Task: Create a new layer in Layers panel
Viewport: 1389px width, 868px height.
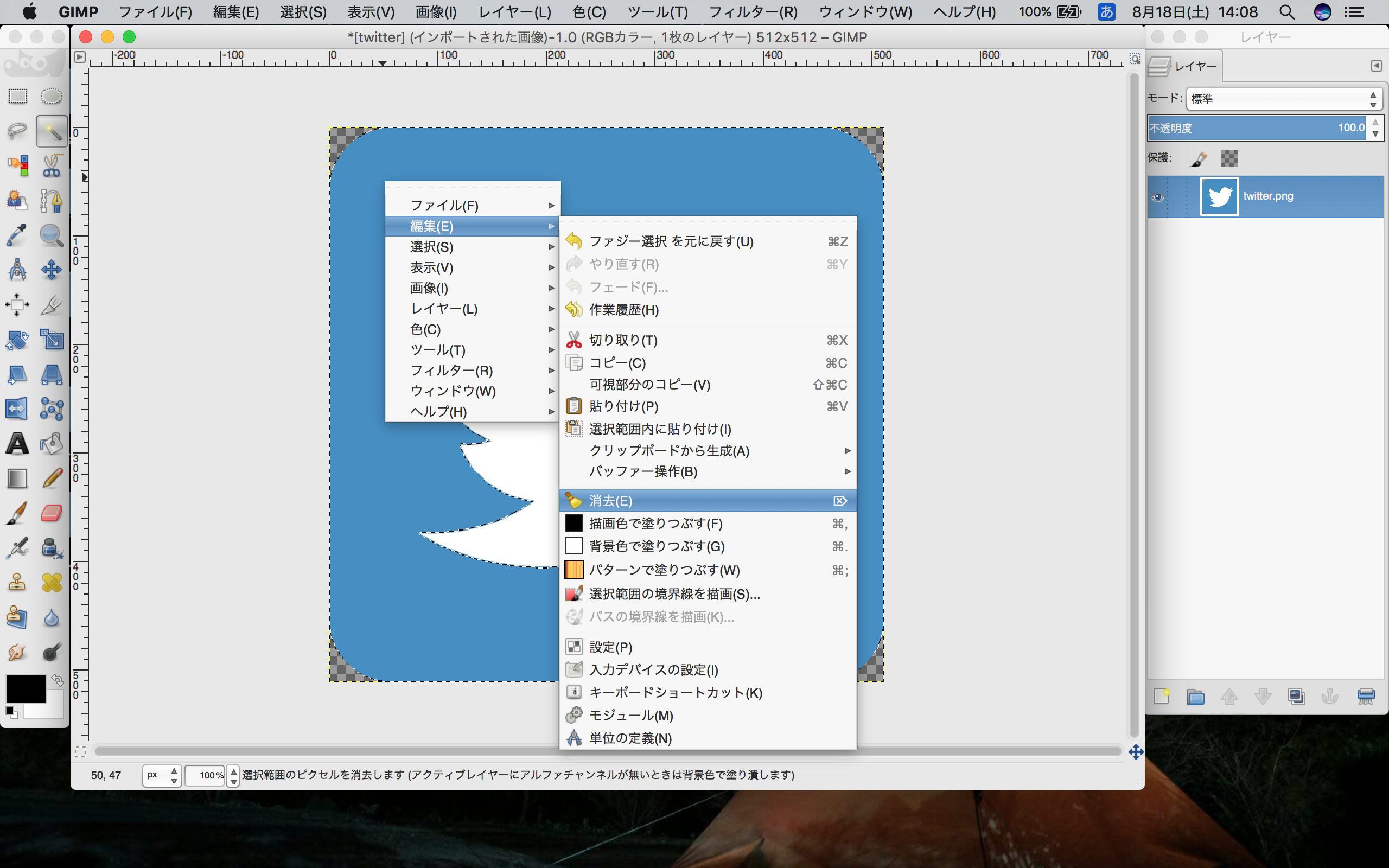Action: pyautogui.click(x=1162, y=697)
